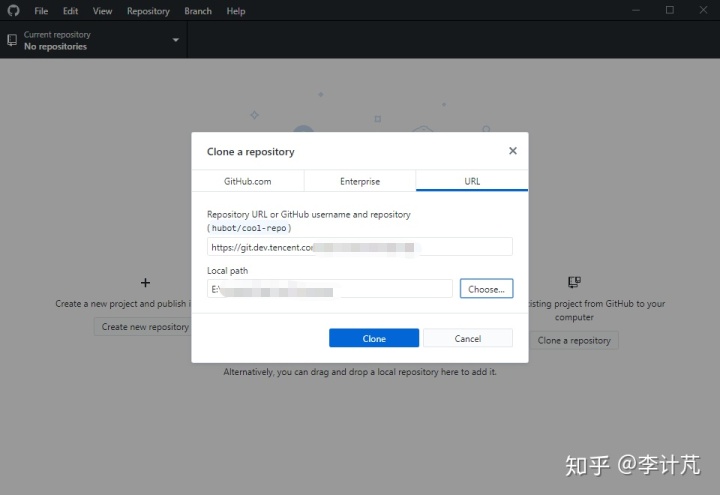Screen dimensions: 720x495
Task: Open the View menu
Action: coord(102,11)
